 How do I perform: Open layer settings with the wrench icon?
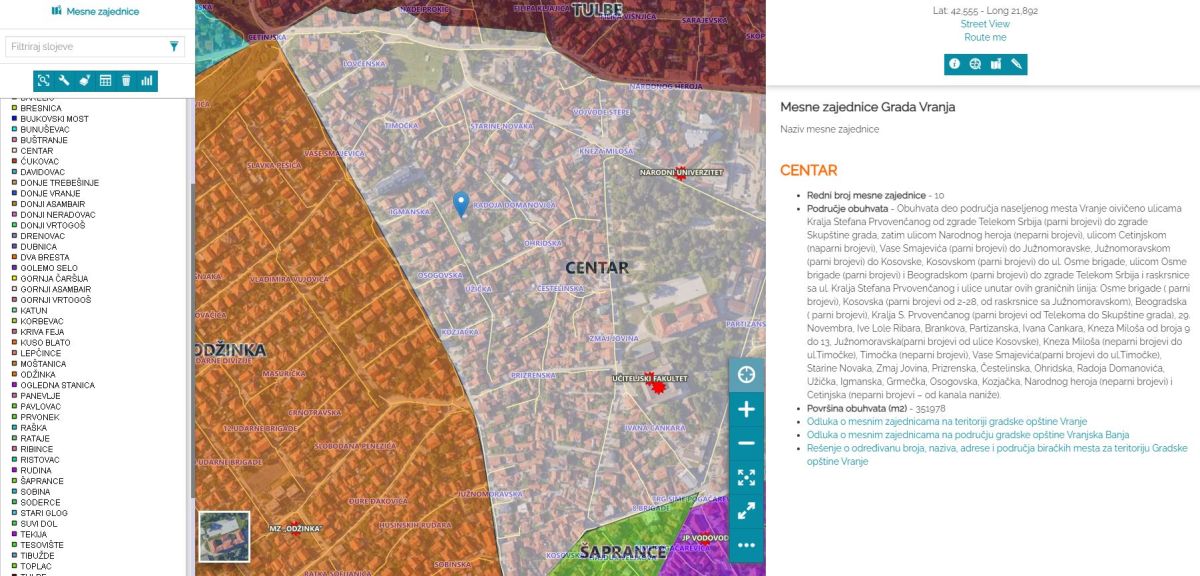point(64,81)
